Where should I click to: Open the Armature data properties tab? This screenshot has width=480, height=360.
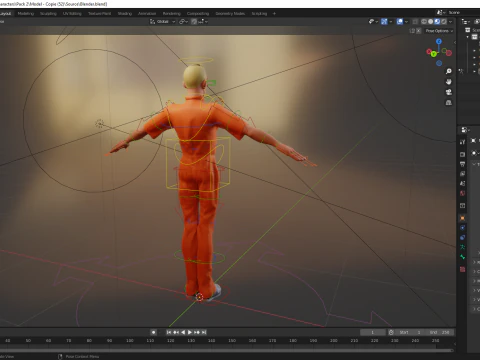point(462,247)
